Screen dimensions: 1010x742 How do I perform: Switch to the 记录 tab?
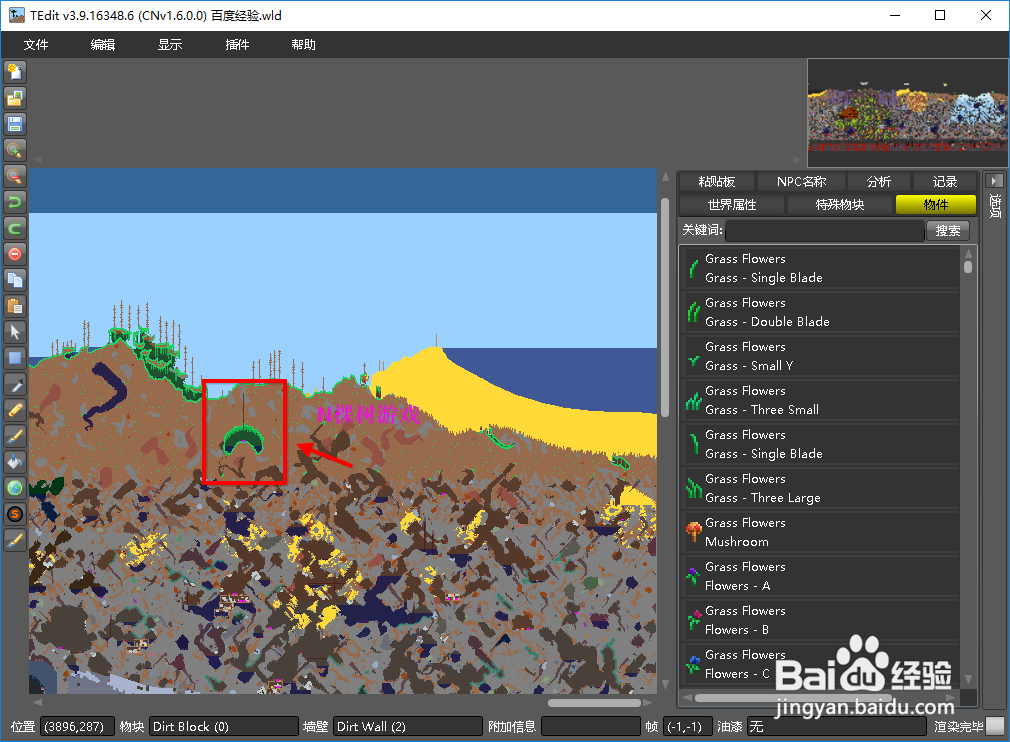click(x=945, y=182)
